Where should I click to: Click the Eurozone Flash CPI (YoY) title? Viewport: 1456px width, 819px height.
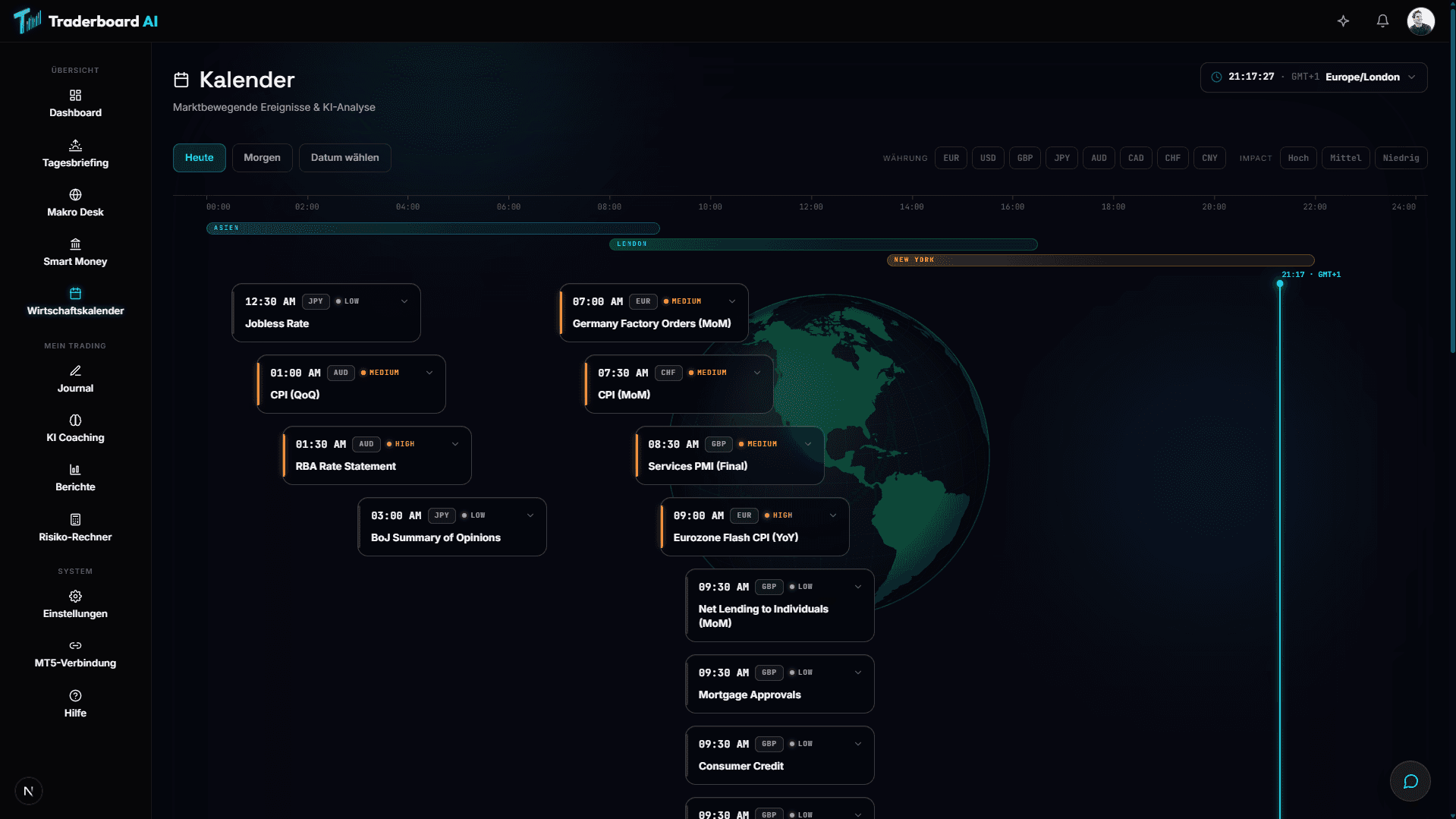pos(735,537)
